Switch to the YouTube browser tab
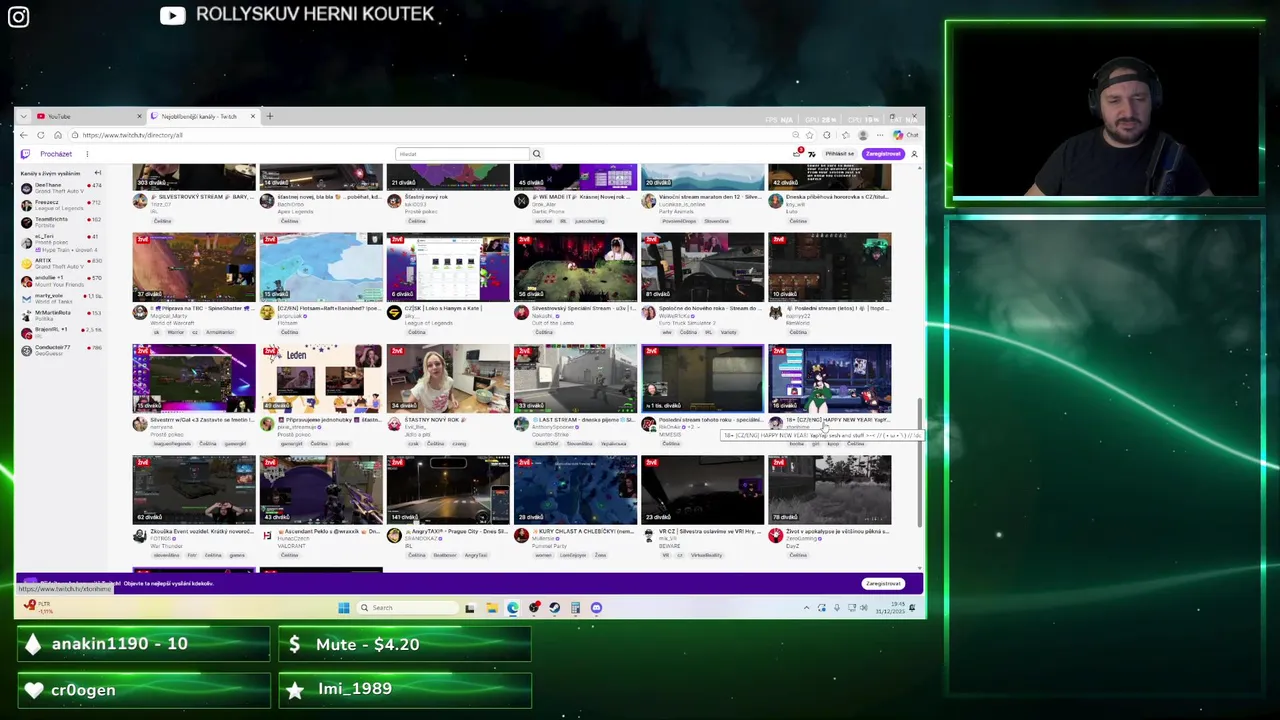The image size is (1280, 720). (87, 116)
